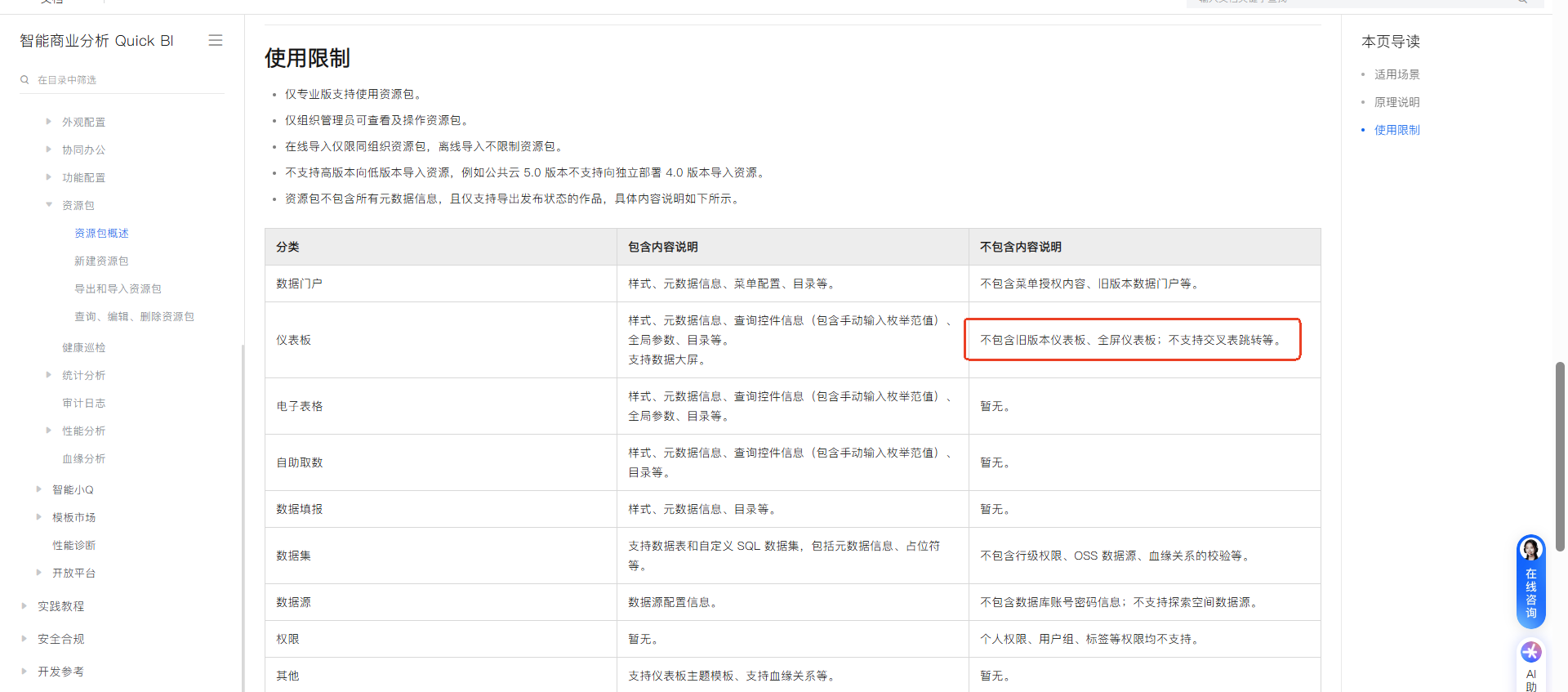The height and width of the screenshot is (692, 1568).
Task: Expand the 实践教程 section arrow
Action: (24, 606)
